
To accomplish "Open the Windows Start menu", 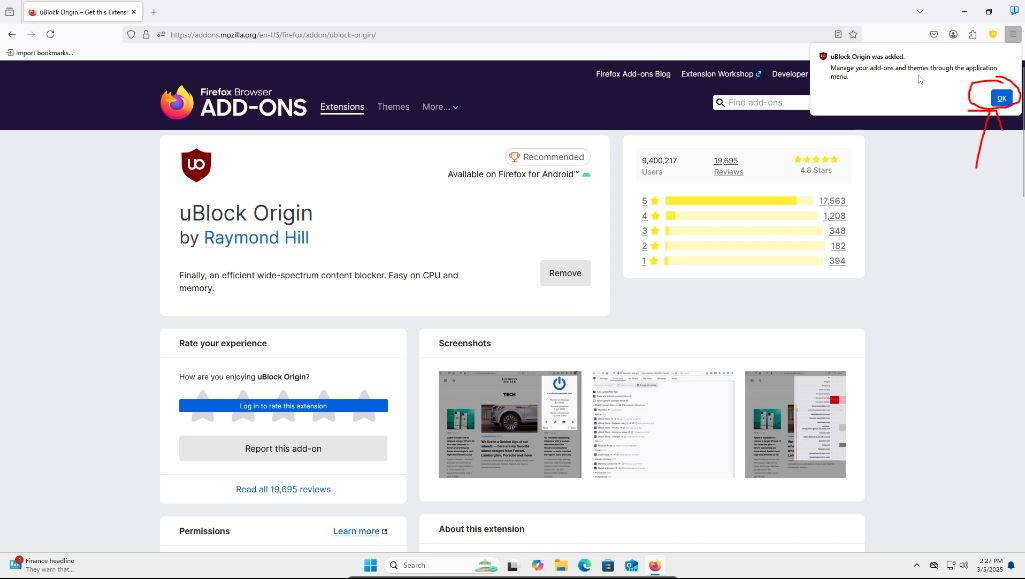I will pyautogui.click(x=370, y=565).
